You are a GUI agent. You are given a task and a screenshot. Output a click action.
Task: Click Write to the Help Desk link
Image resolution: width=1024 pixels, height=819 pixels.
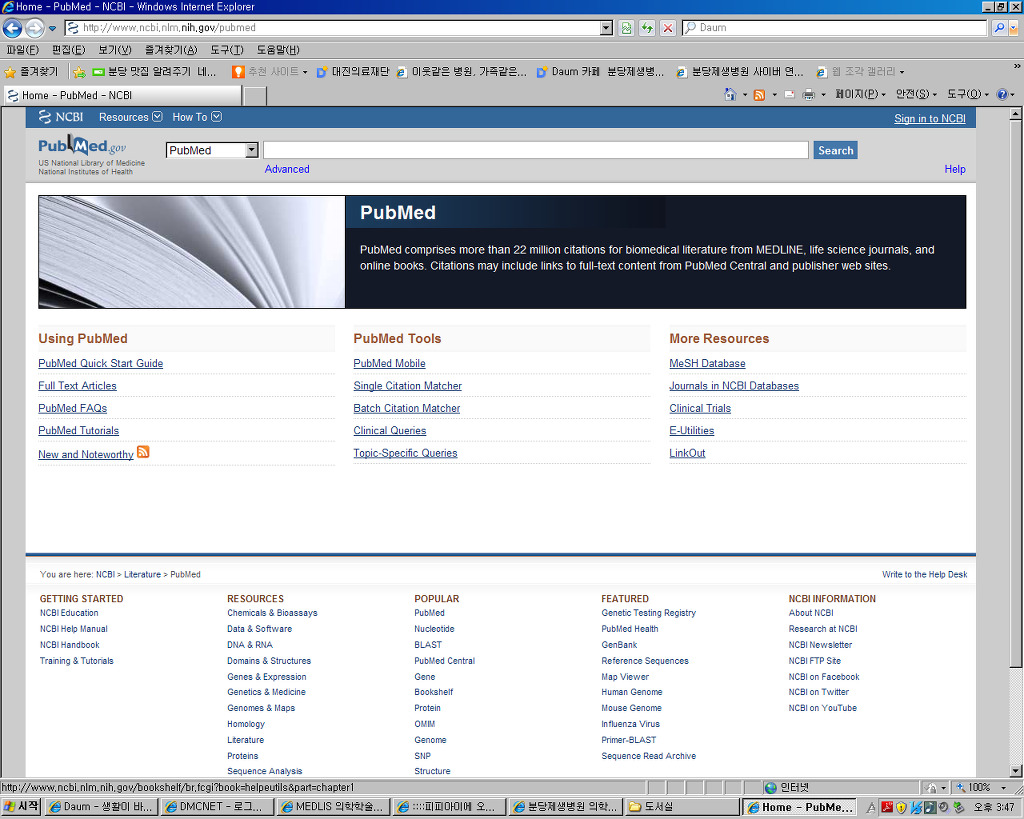coord(925,575)
